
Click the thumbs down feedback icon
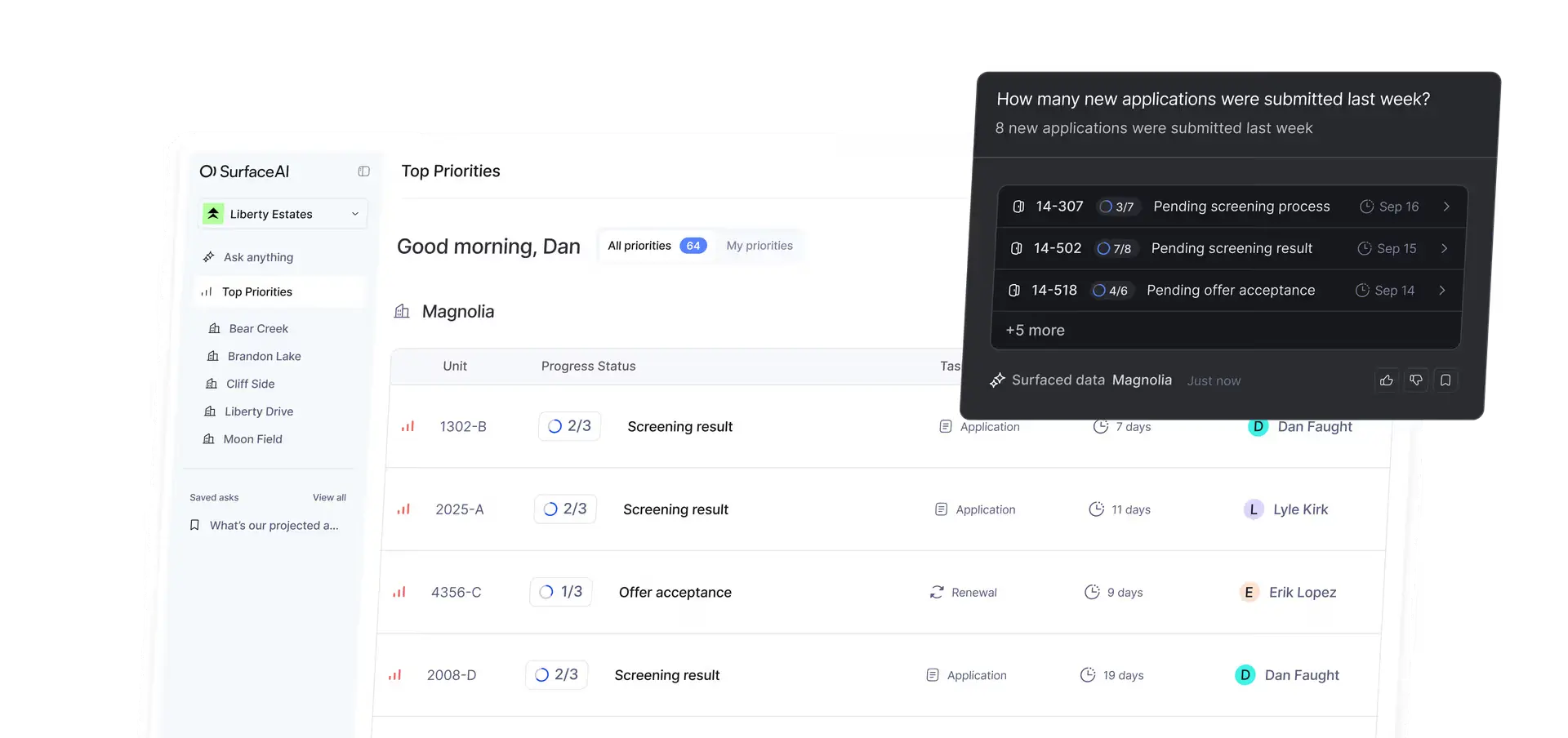[x=1416, y=380]
